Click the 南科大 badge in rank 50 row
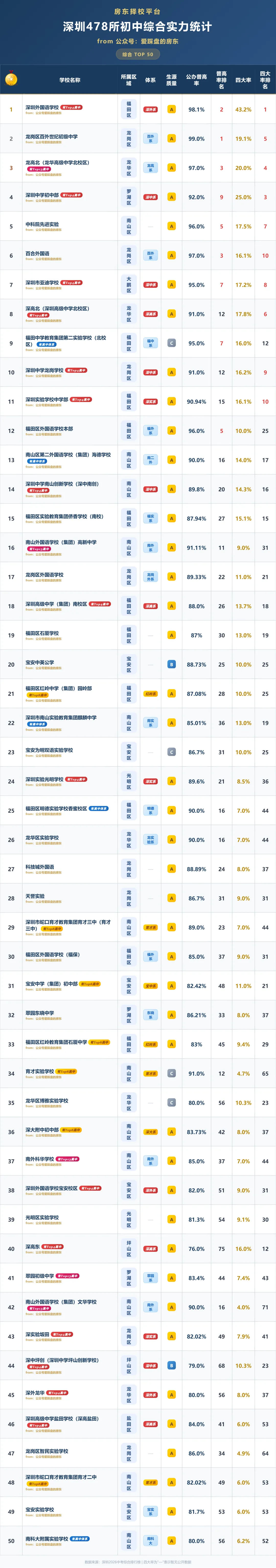The image size is (276, 1568). (x=151, y=1541)
